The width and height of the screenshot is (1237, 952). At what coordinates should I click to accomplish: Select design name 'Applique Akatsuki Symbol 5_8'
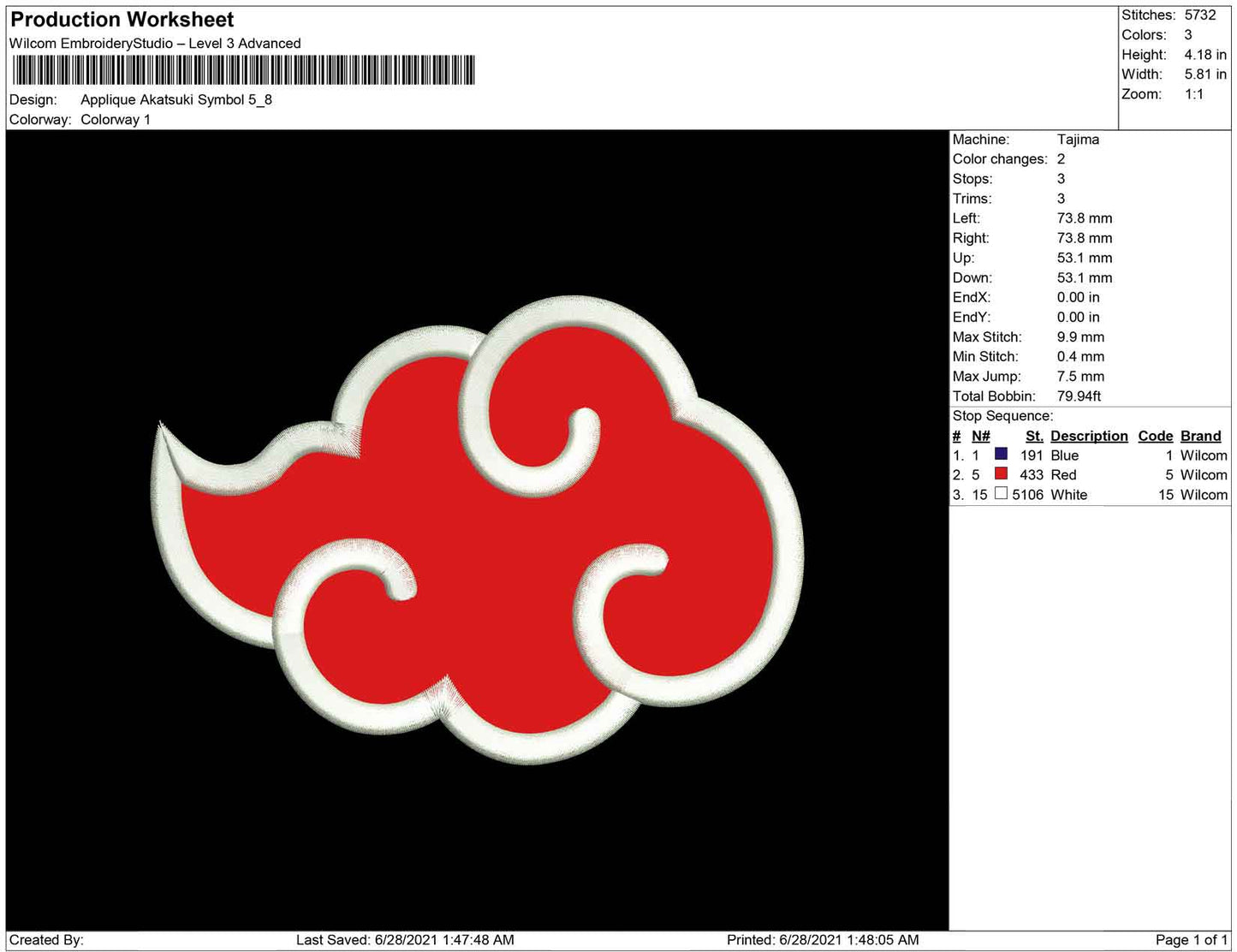coord(176,99)
